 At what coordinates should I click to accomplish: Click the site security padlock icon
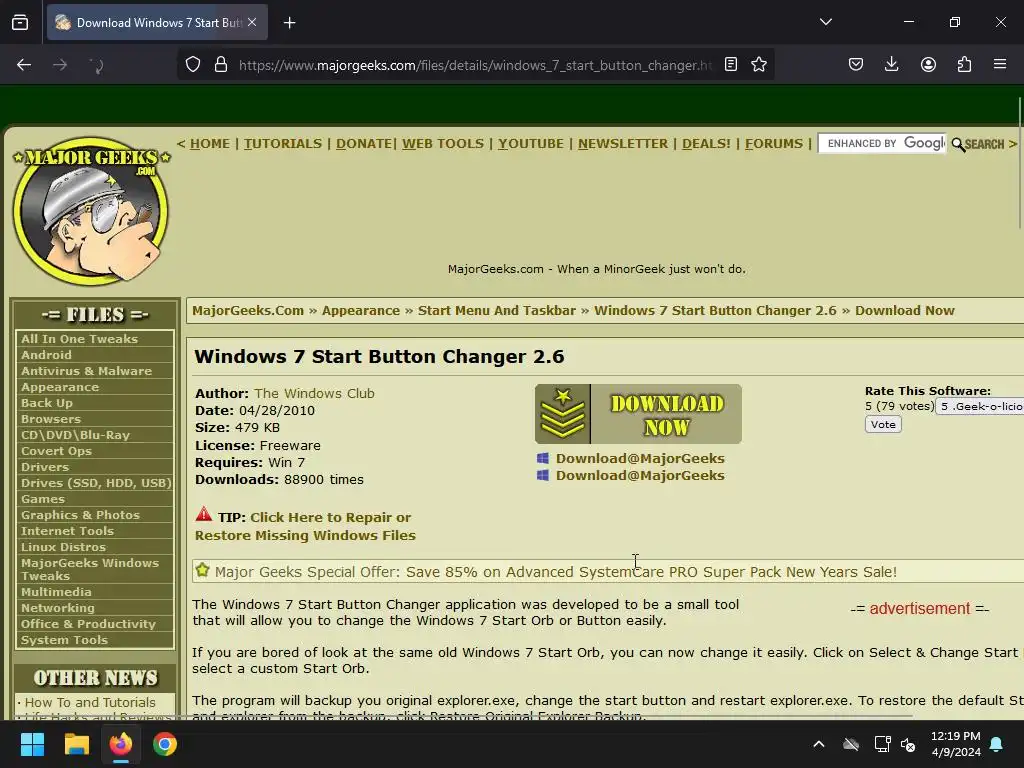pyautogui.click(x=221, y=65)
